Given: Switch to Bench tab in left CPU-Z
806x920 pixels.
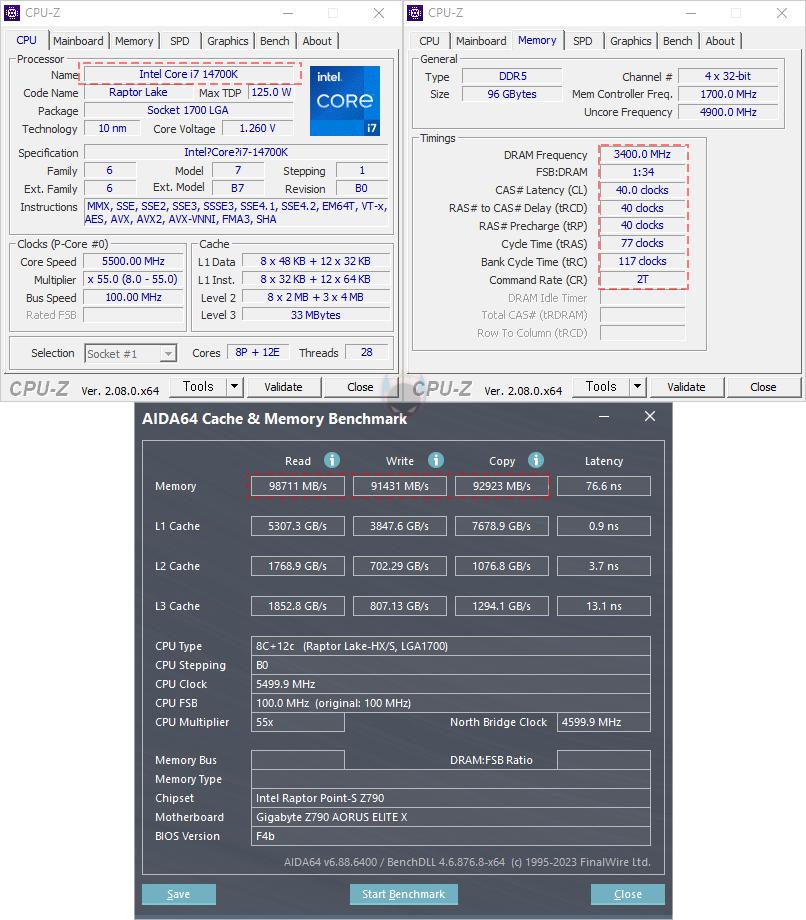Looking at the screenshot, I should [275, 41].
